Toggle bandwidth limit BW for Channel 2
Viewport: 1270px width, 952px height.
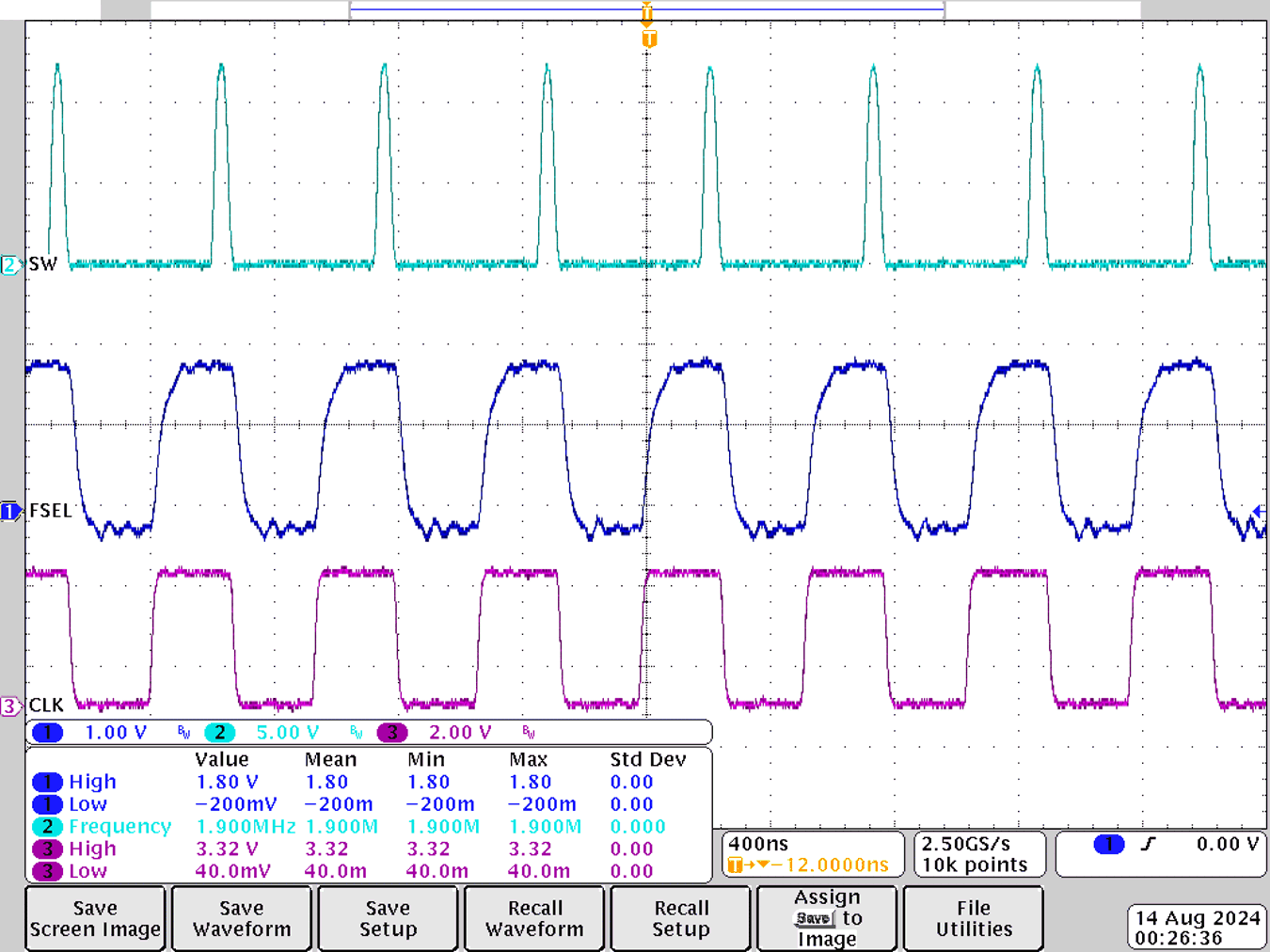tap(355, 732)
